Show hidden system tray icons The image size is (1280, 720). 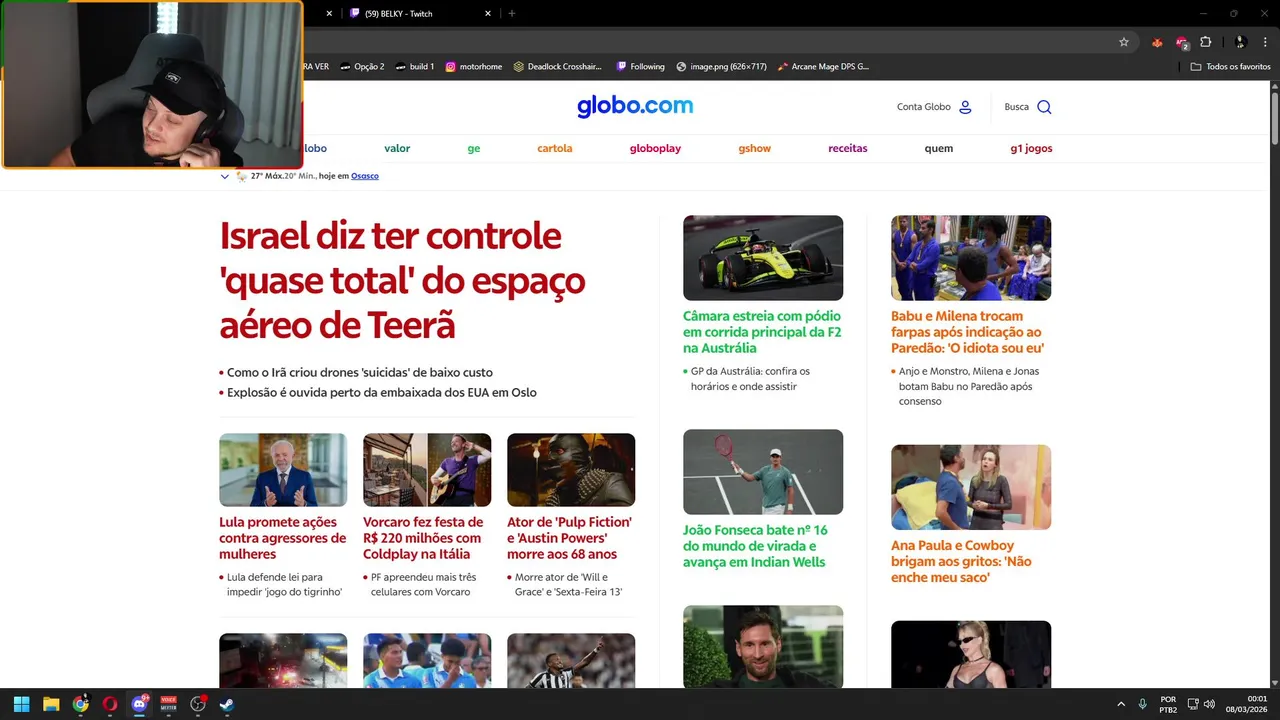pos(1120,704)
